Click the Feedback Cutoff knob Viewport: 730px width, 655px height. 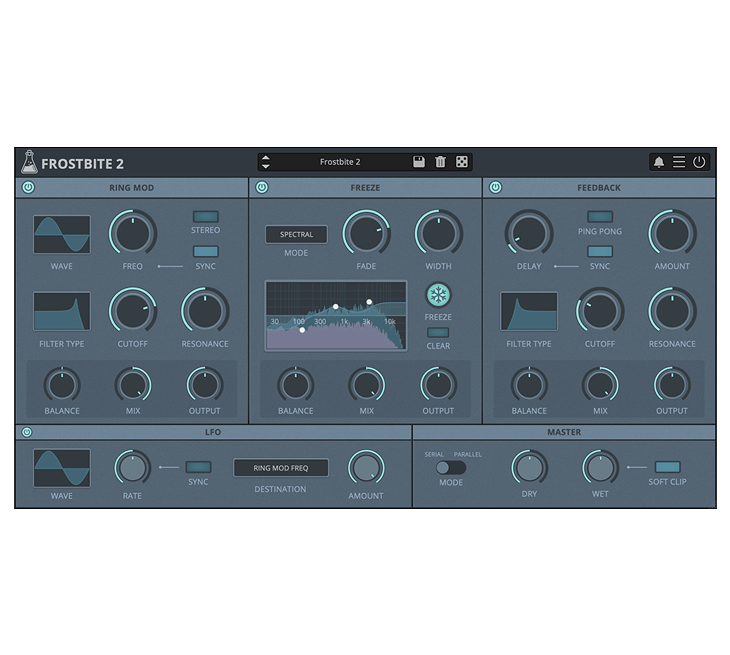(600, 311)
